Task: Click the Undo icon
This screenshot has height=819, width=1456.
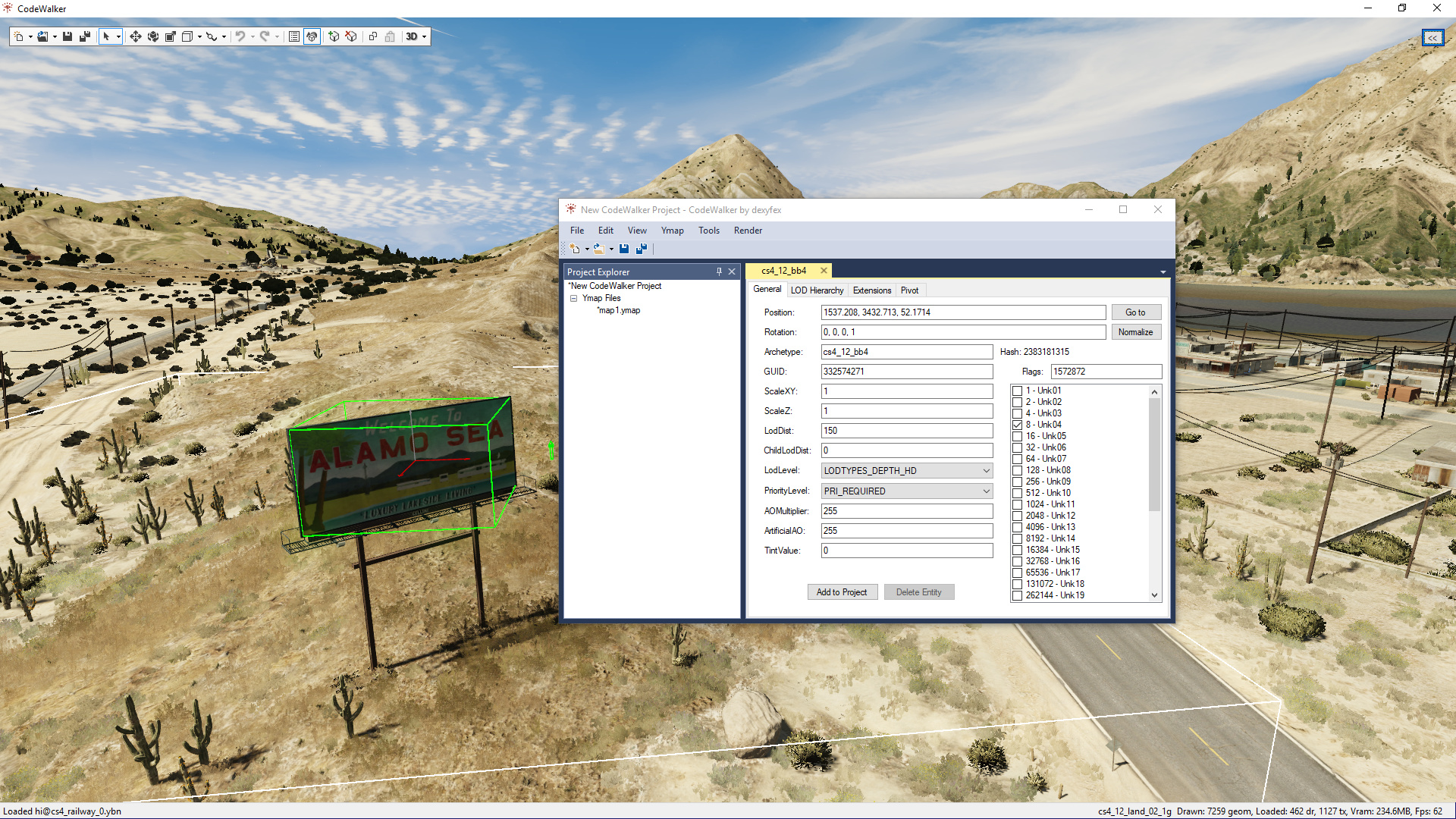Action: (240, 36)
